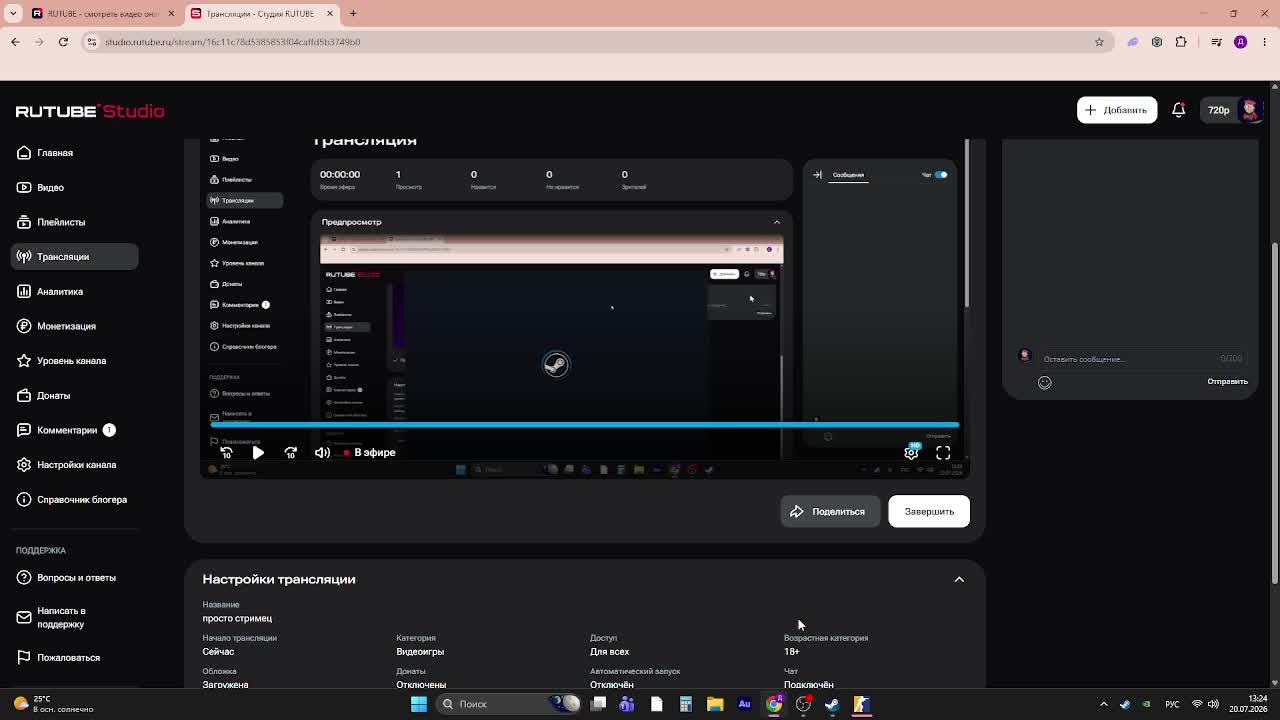Bookmark this page with star icon
This screenshot has width=1280, height=720.
pyautogui.click(x=1099, y=42)
